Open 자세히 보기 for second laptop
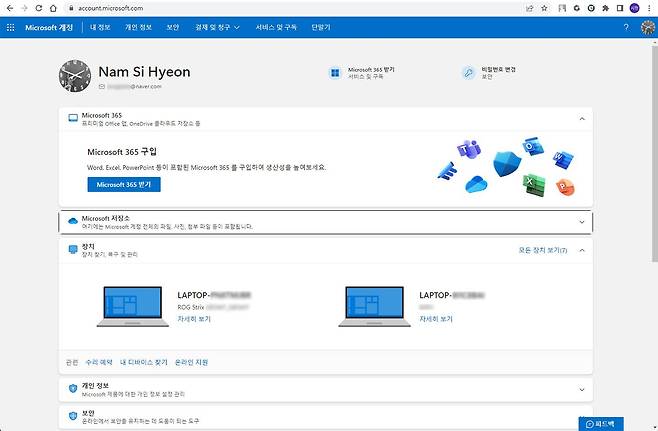658x431 pixels. (x=436, y=319)
